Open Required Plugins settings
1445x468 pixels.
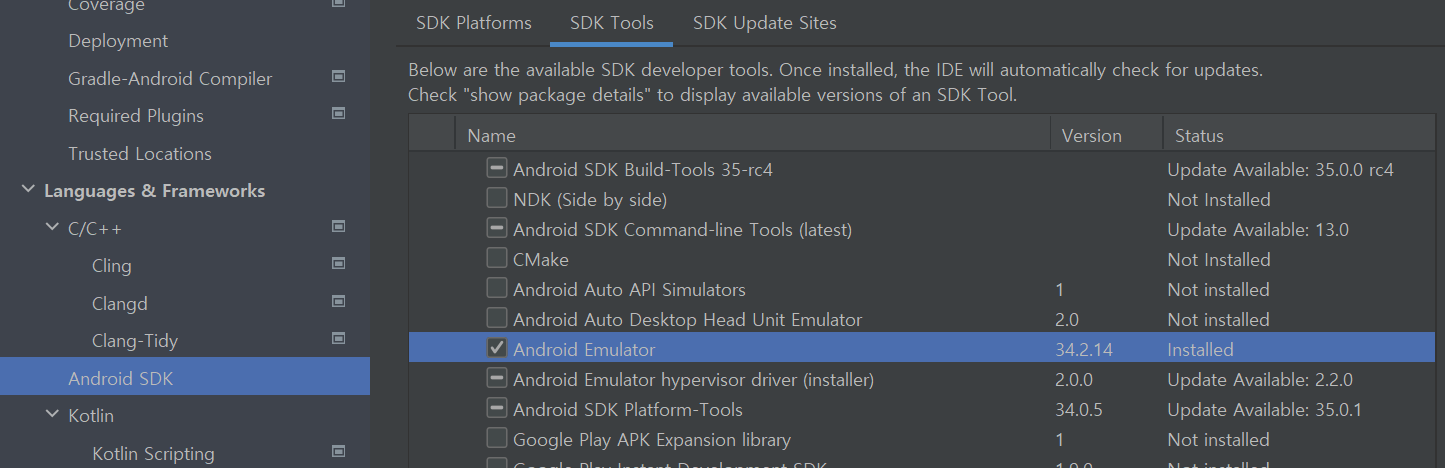click(x=136, y=116)
